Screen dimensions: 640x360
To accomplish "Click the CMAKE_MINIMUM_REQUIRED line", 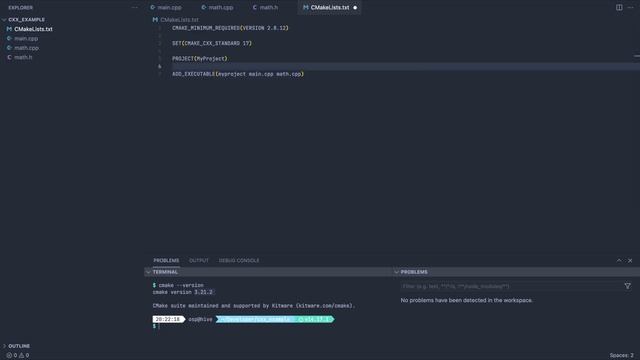I will pyautogui.click(x=230, y=28).
